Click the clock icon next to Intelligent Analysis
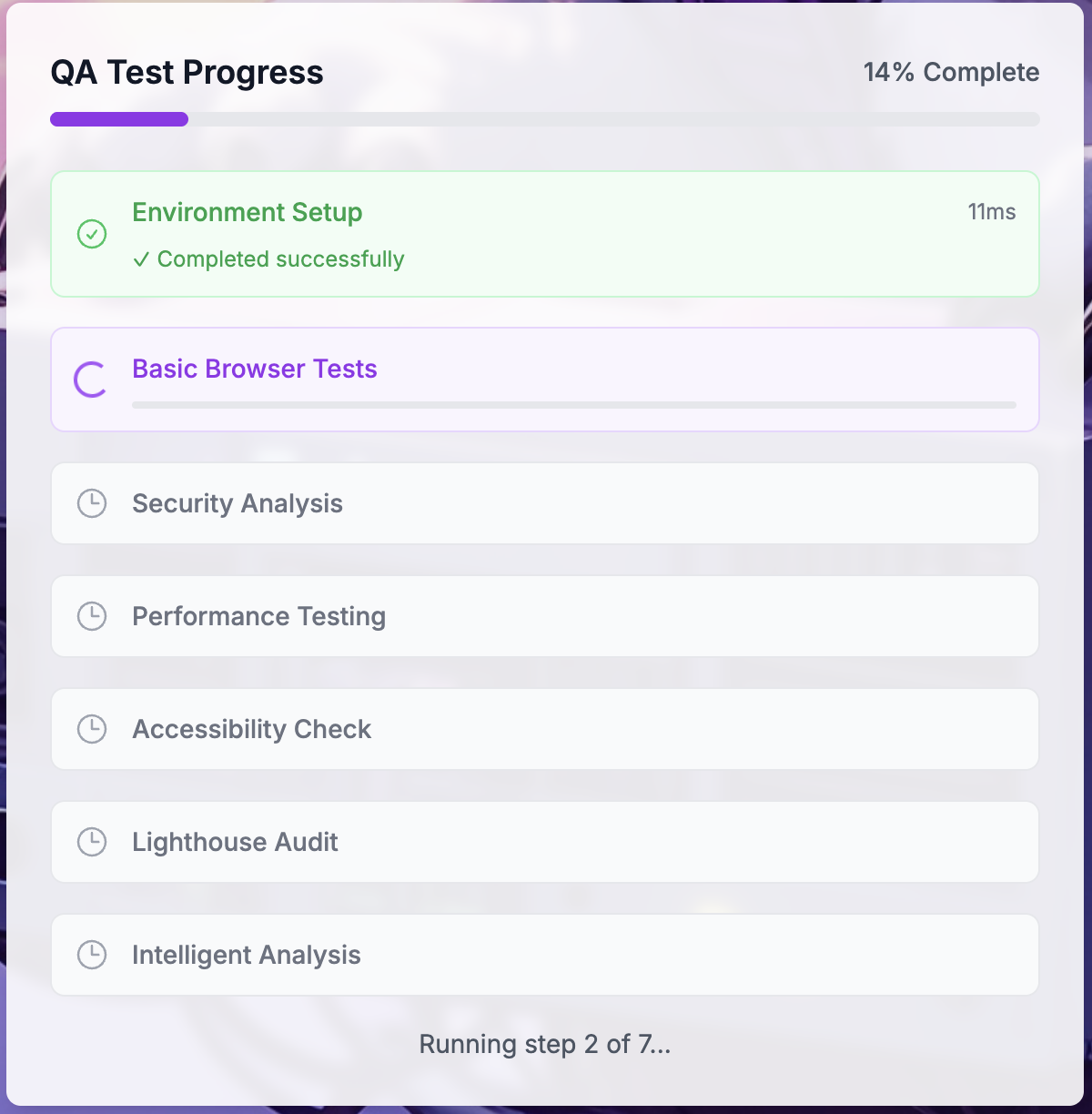 pos(92,955)
